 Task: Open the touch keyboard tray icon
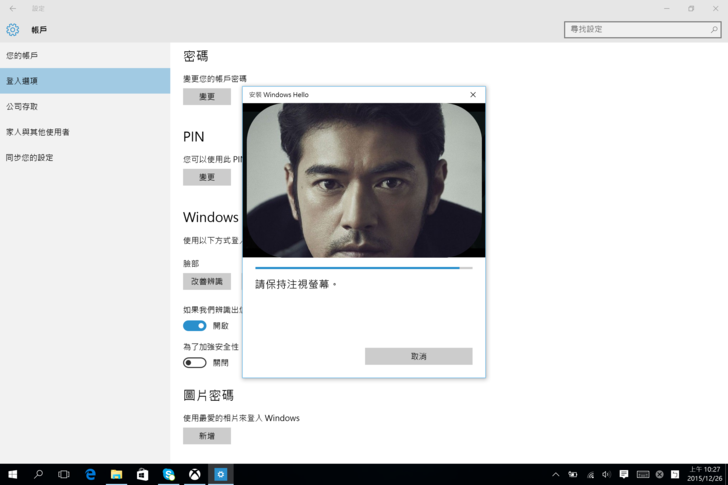pos(643,474)
